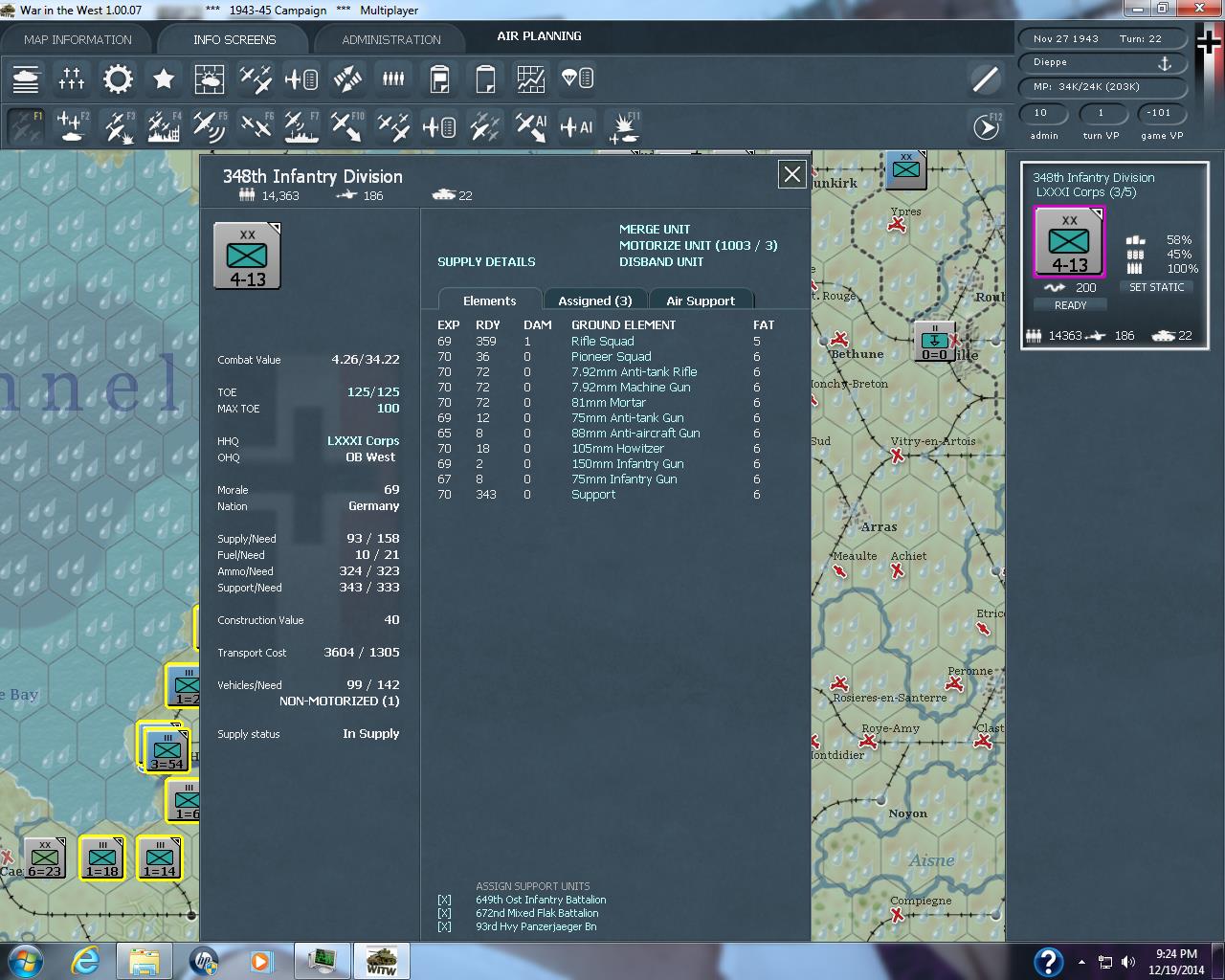Open the LXXXI Corps HHQ link

pos(364,441)
